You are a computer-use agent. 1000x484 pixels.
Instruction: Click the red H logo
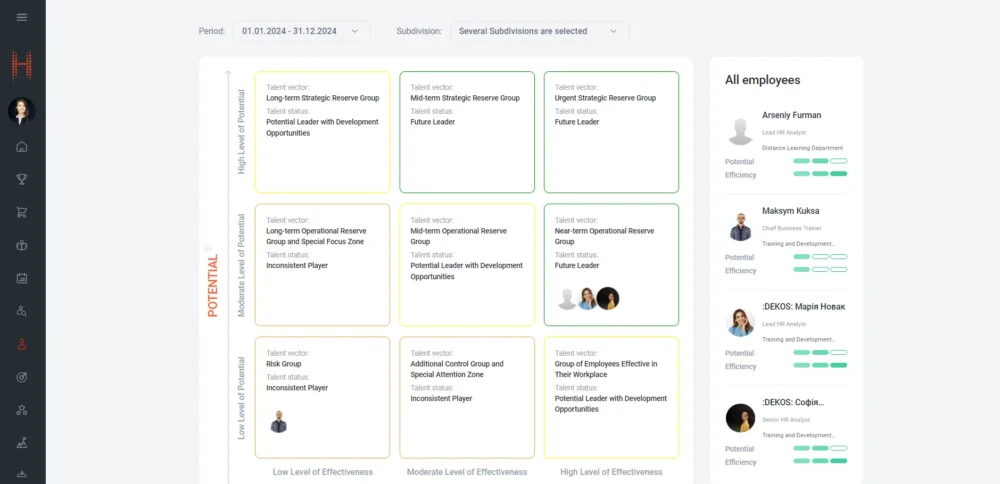coord(22,66)
